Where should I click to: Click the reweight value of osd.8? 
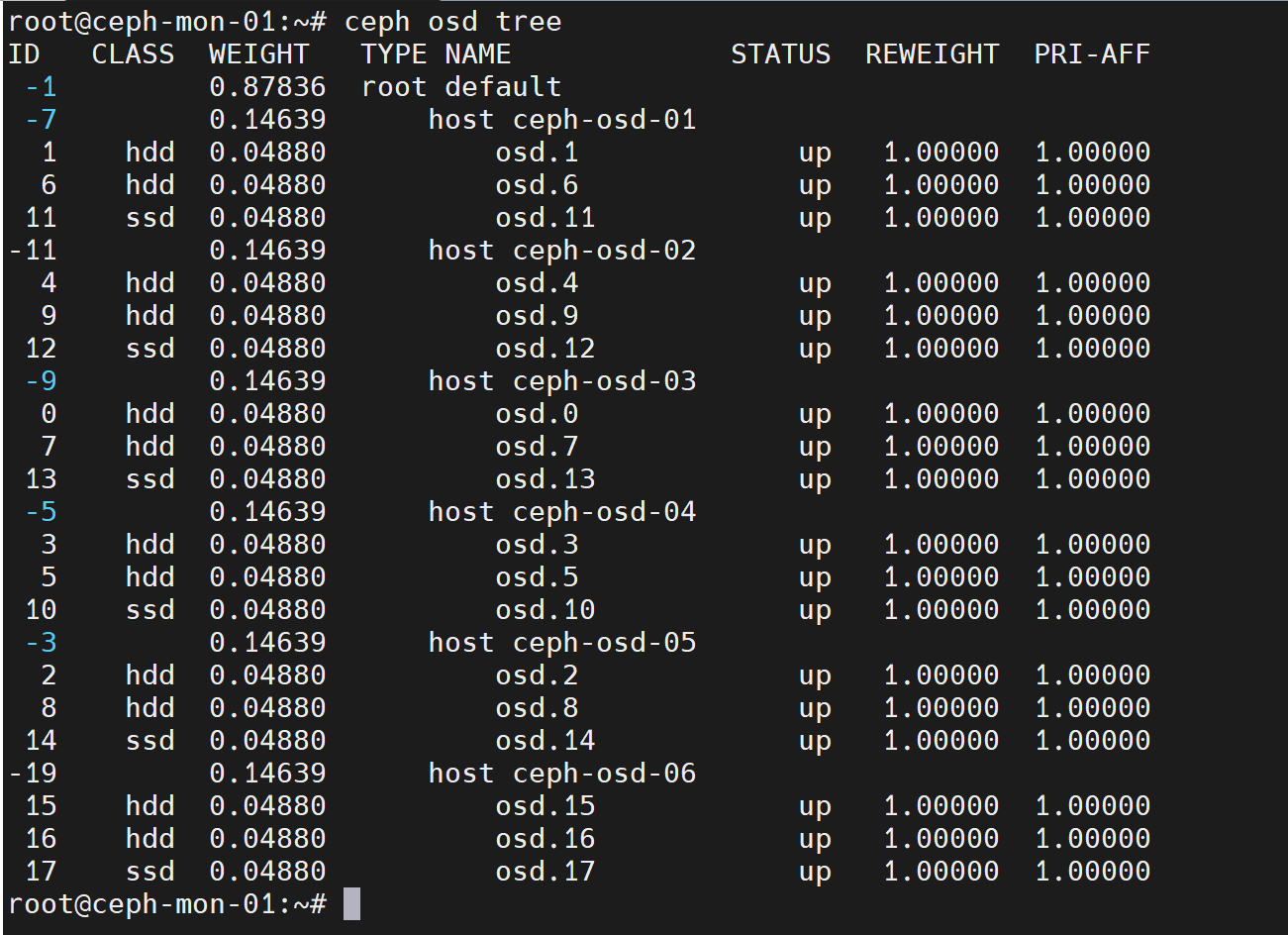coord(941,707)
